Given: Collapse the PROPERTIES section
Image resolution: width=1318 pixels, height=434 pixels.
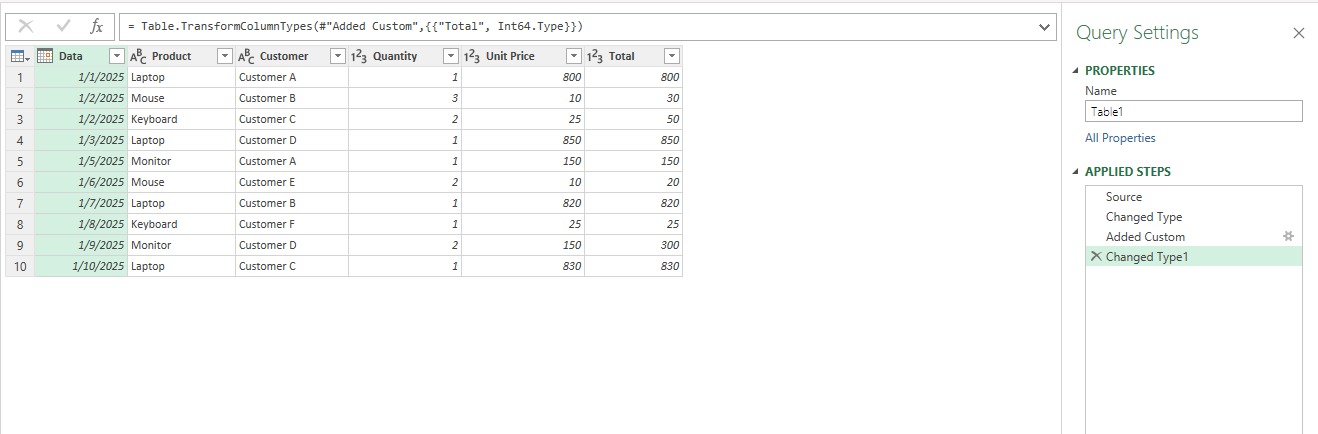Looking at the screenshot, I should (1076, 71).
